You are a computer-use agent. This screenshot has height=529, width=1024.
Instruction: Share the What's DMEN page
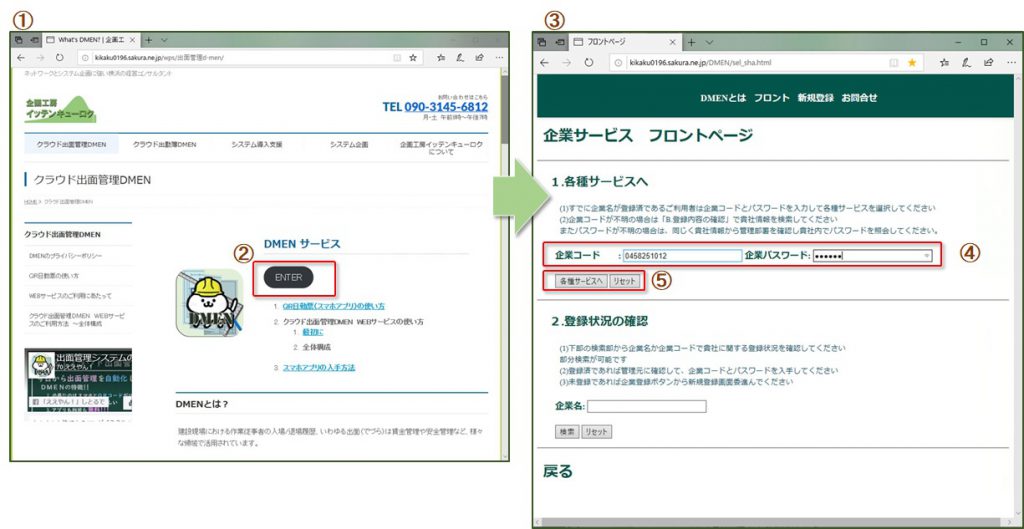click(x=479, y=57)
